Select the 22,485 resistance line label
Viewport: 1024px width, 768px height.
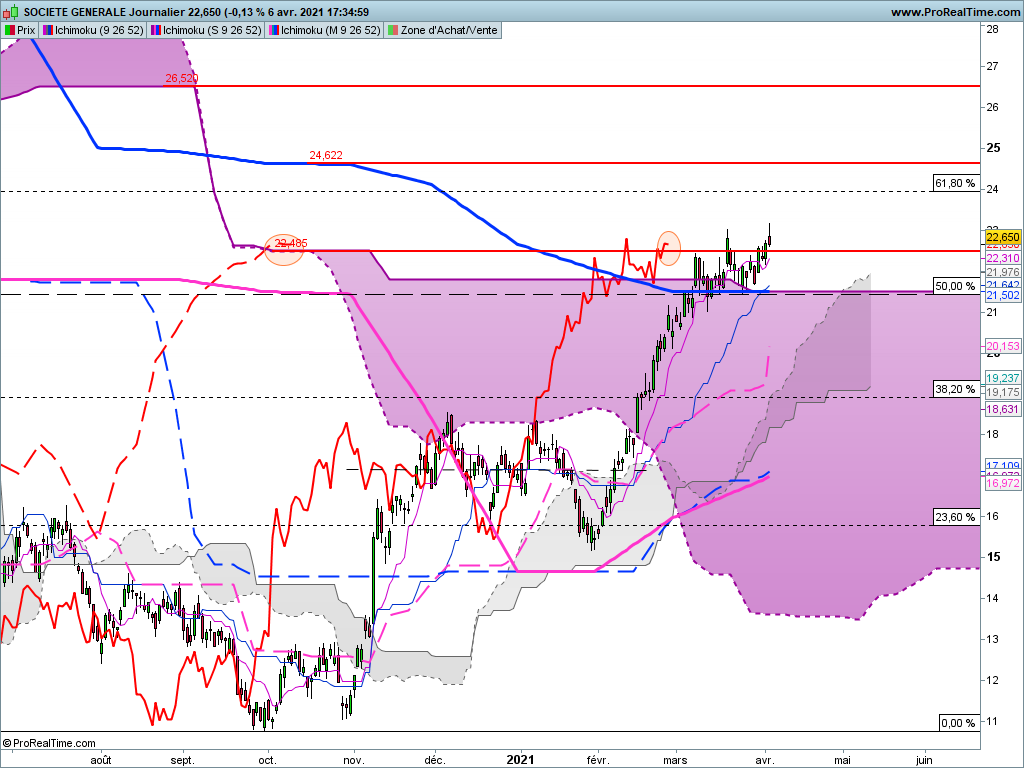tap(291, 244)
